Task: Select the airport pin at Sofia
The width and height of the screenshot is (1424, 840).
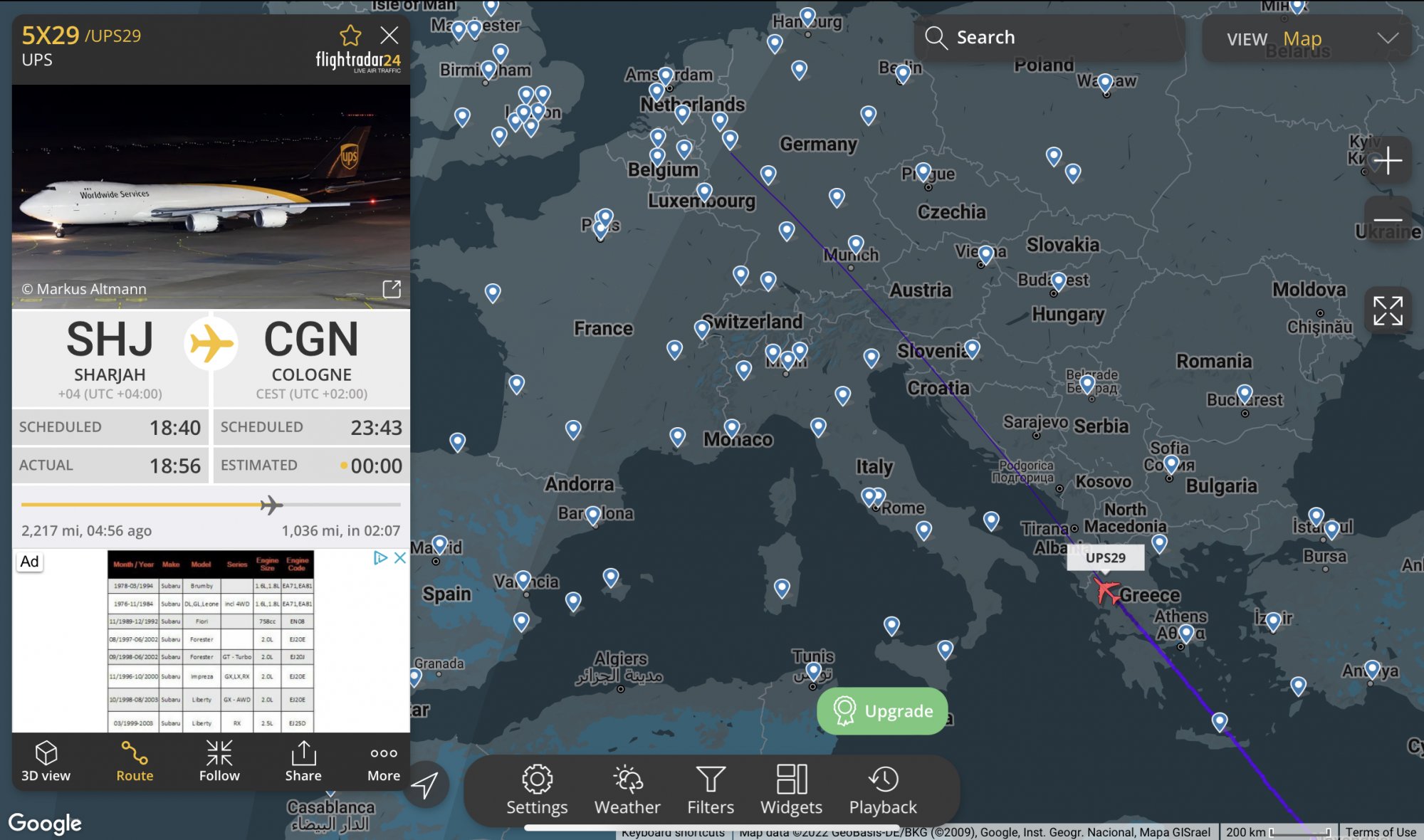Action: [1171, 464]
